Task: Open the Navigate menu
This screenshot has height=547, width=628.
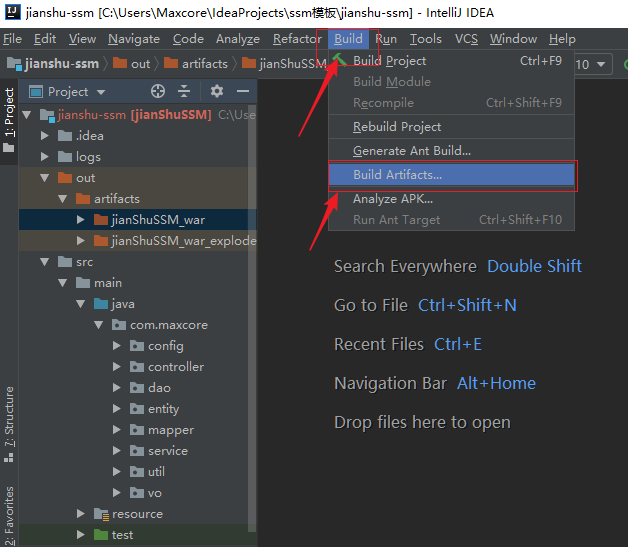Action: [134, 39]
